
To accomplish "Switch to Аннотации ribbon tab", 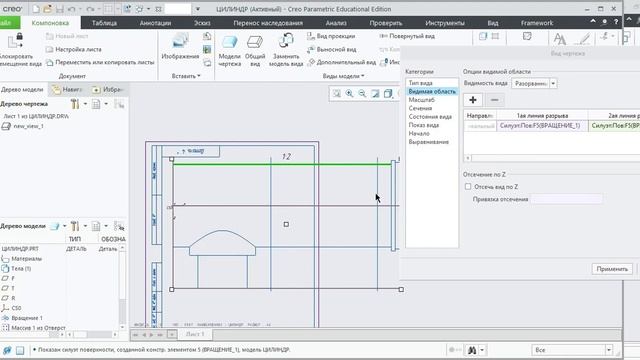I will coord(155,23).
